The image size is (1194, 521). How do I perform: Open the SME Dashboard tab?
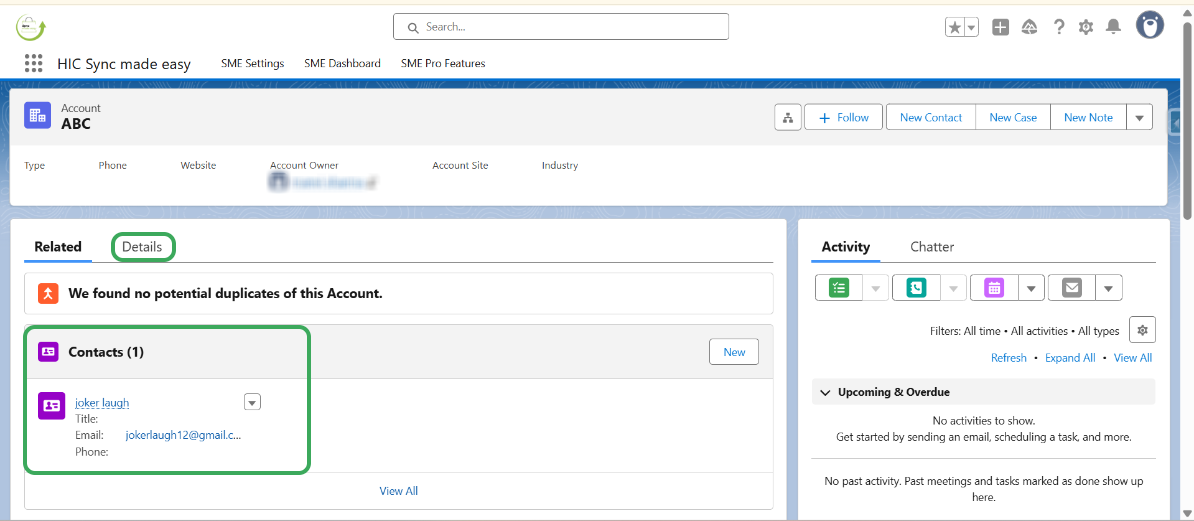click(342, 63)
